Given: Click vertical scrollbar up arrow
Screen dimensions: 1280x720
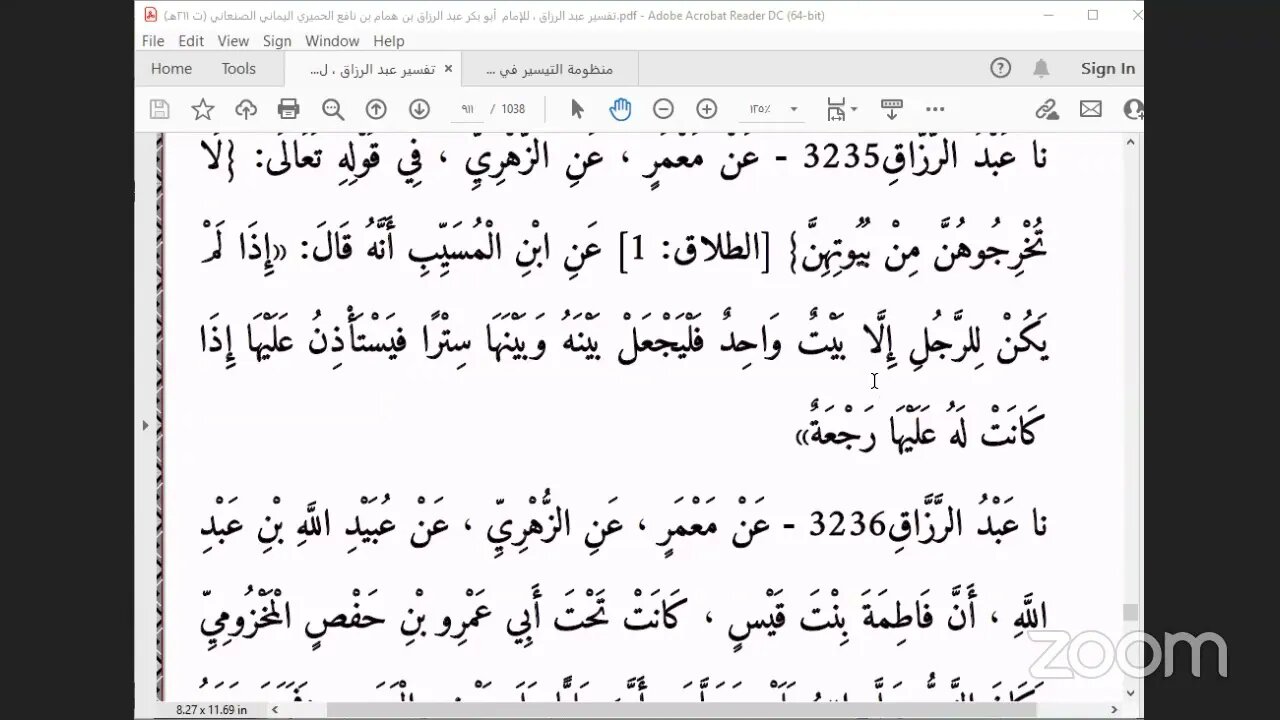Looking at the screenshot, I should coord(1130,142).
